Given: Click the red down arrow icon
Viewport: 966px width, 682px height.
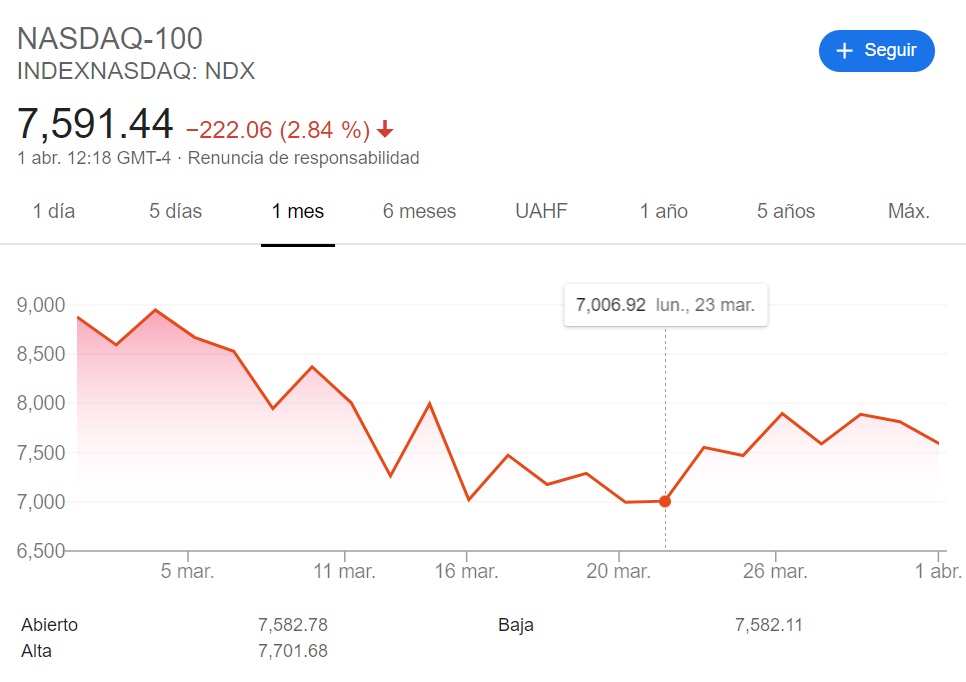Looking at the screenshot, I should (385, 129).
